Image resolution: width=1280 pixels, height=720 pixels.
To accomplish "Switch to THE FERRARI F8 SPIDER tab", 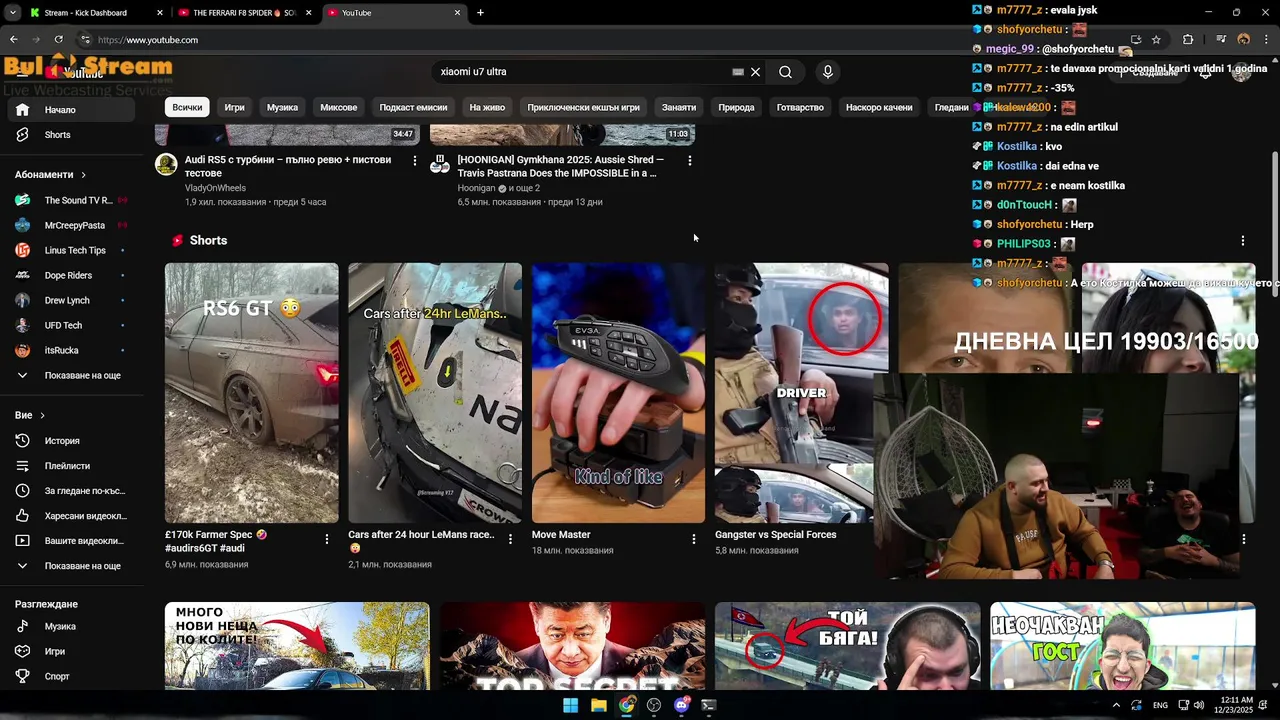I will click(245, 13).
